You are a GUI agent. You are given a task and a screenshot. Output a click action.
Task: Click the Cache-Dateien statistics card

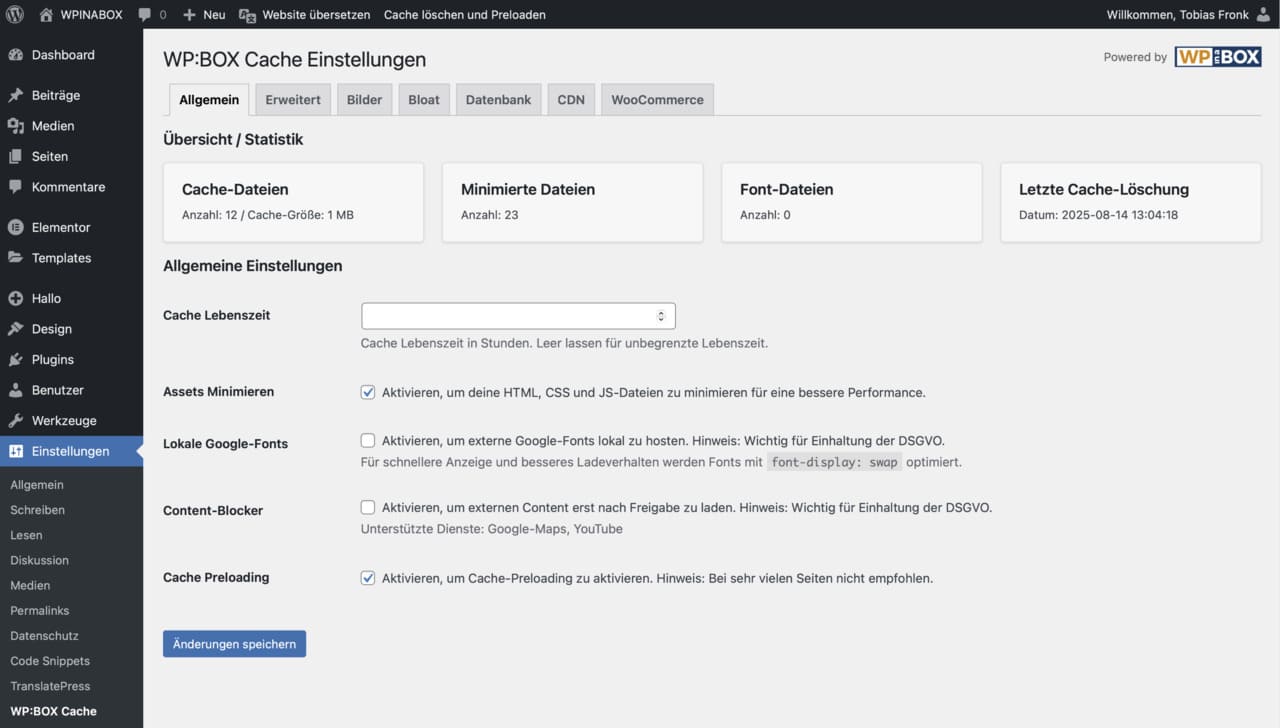click(x=293, y=202)
